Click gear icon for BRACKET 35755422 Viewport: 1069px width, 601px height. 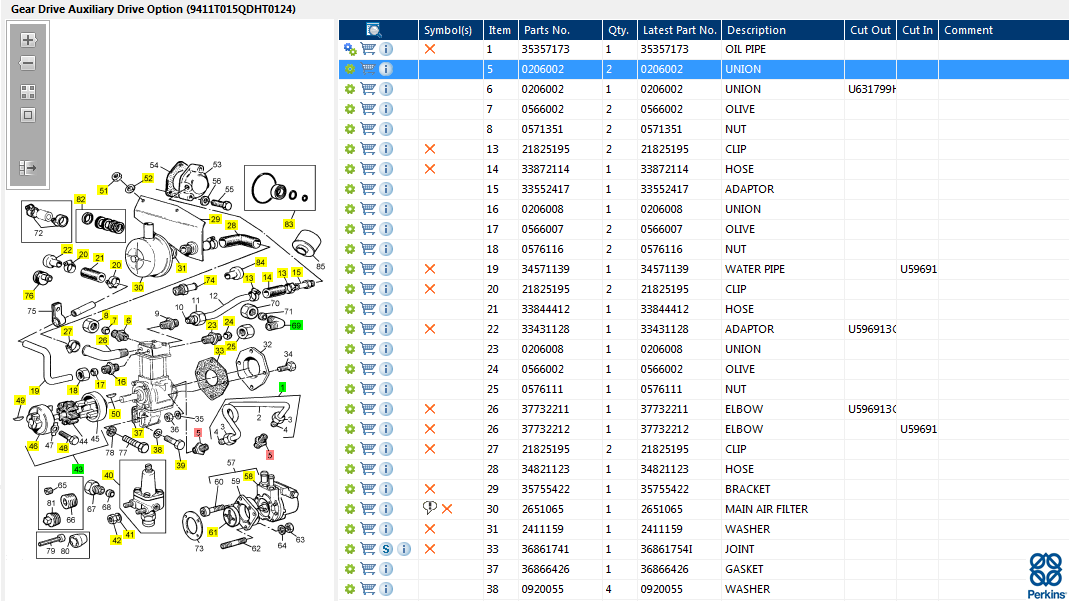pyautogui.click(x=350, y=489)
